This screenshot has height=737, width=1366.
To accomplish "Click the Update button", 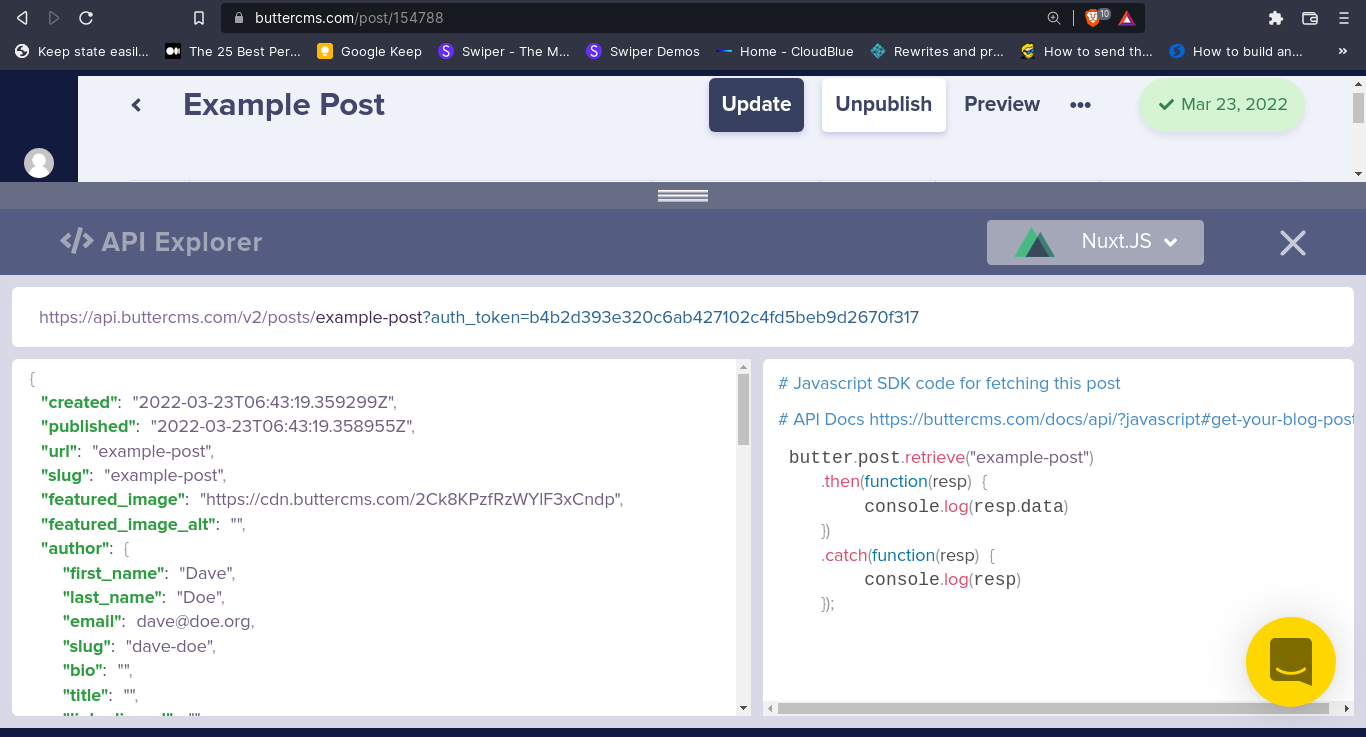I will coord(756,105).
